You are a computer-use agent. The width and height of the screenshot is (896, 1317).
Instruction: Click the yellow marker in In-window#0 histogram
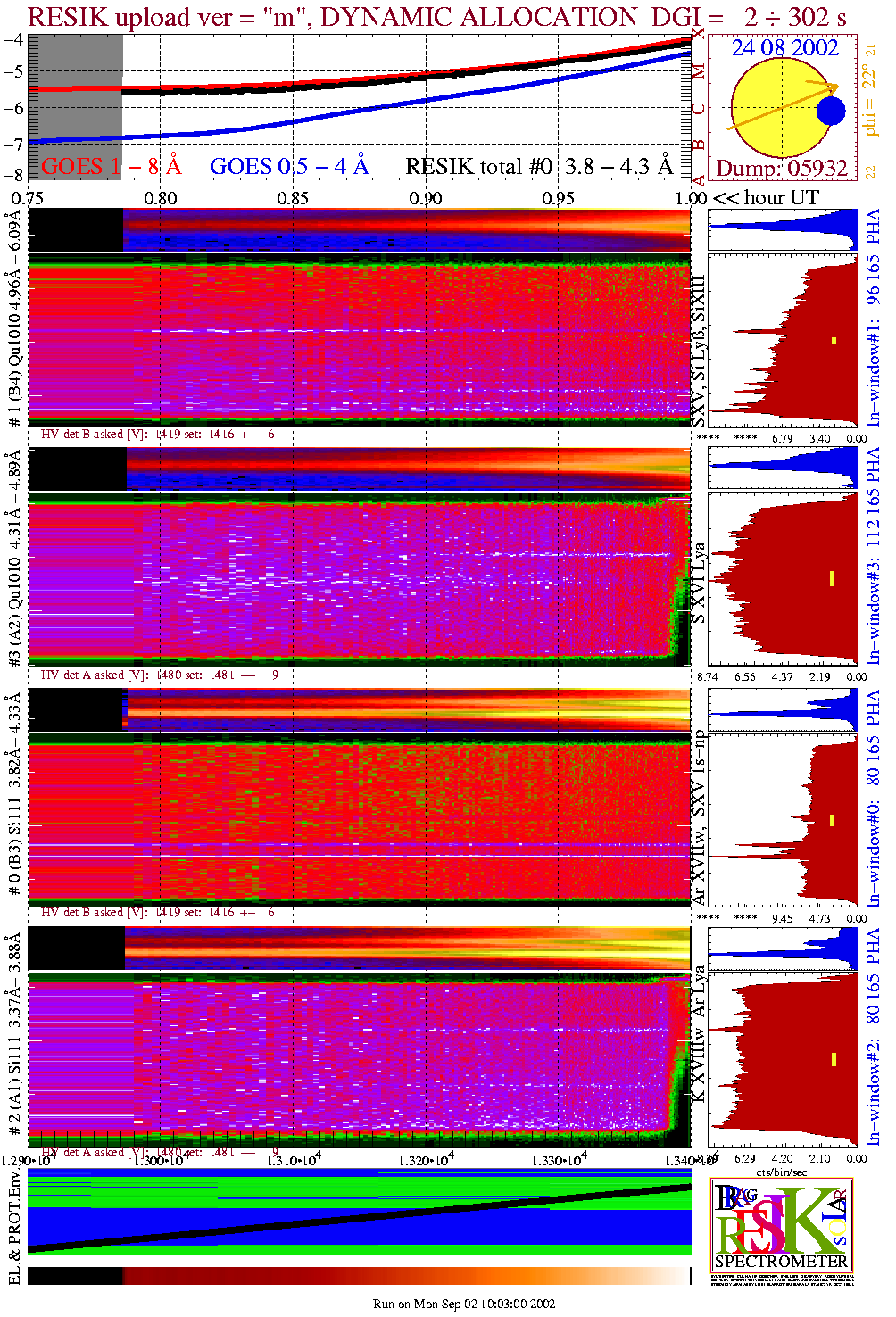click(833, 820)
